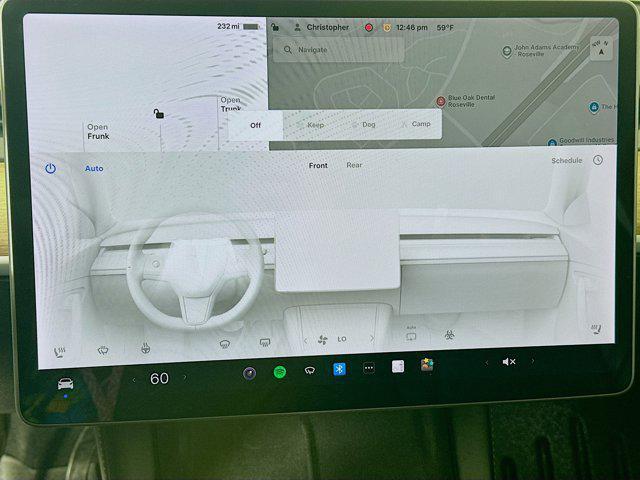This screenshot has width=640, height=480.
Task: Tap the steering wheel in cabin view
Action: click(195, 271)
